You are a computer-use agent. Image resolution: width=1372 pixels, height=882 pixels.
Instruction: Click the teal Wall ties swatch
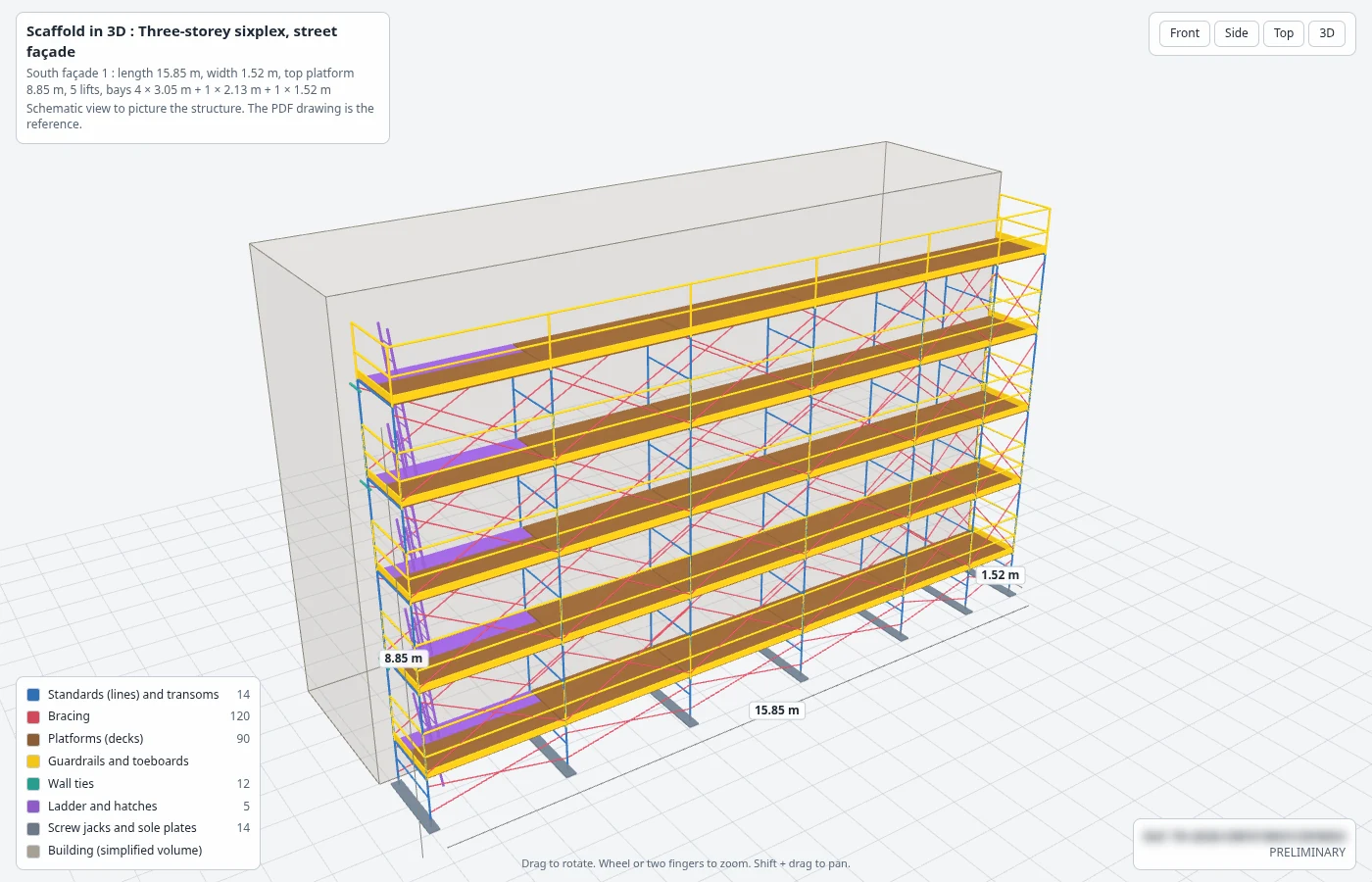point(33,784)
